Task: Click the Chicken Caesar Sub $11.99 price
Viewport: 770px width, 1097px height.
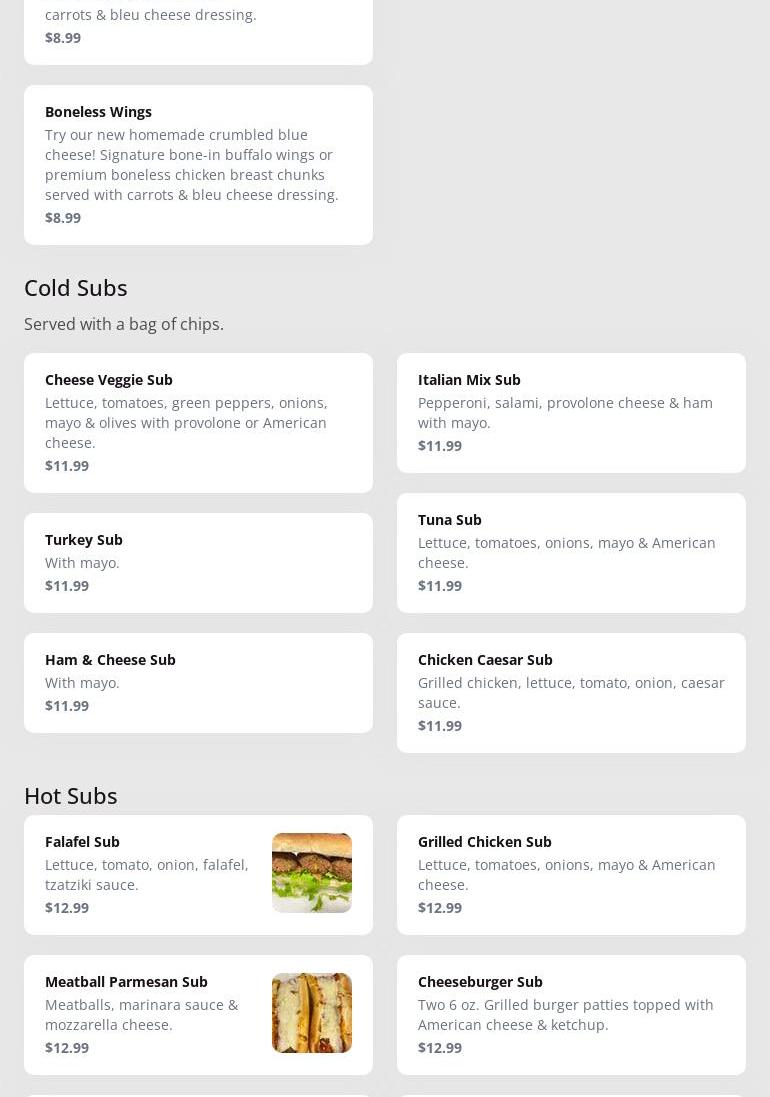Action: (440, 726)
